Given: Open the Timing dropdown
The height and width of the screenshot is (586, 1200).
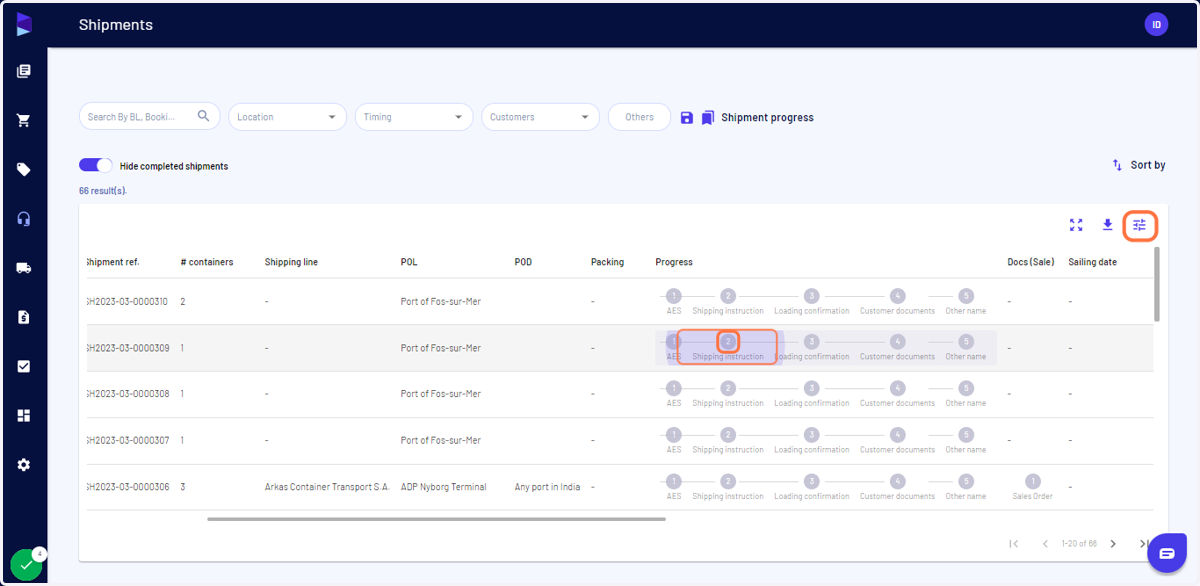Looking at the screenshot, I should pyautogui.click(x=414, y=117).
